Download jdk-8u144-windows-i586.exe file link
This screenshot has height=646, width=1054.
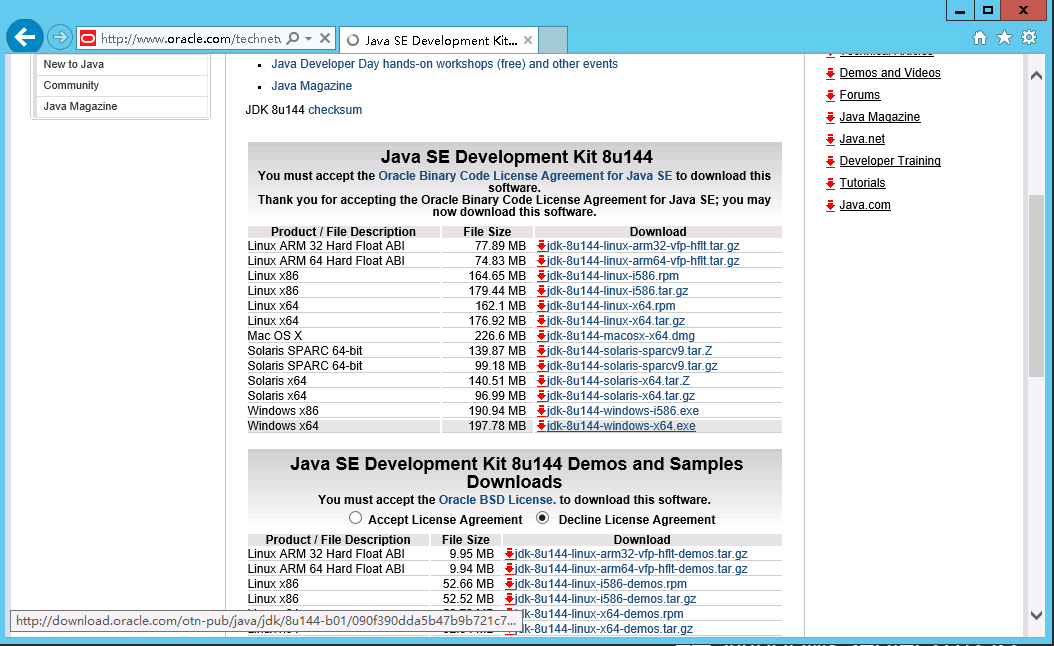coord(622,411)
